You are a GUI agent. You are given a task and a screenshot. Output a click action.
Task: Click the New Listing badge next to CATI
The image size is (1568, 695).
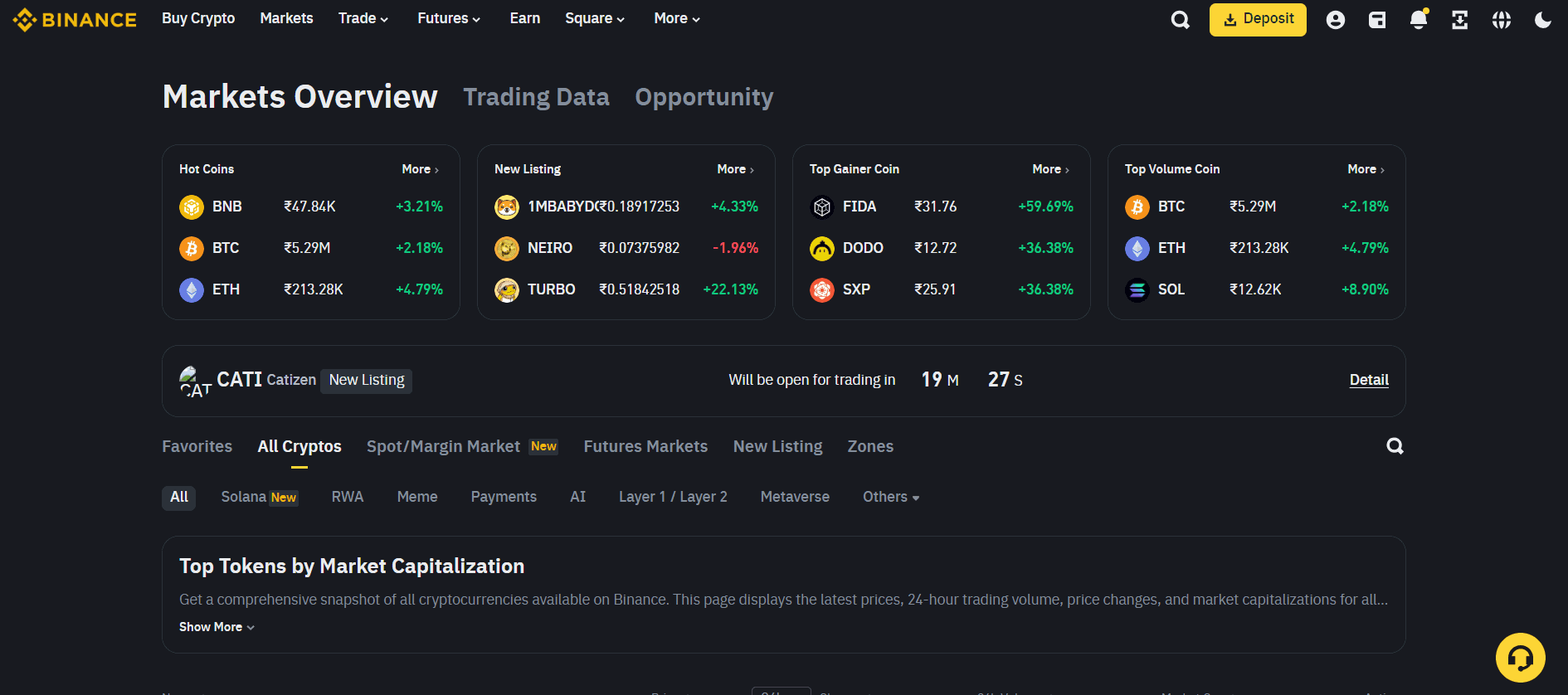click(367, 380)
